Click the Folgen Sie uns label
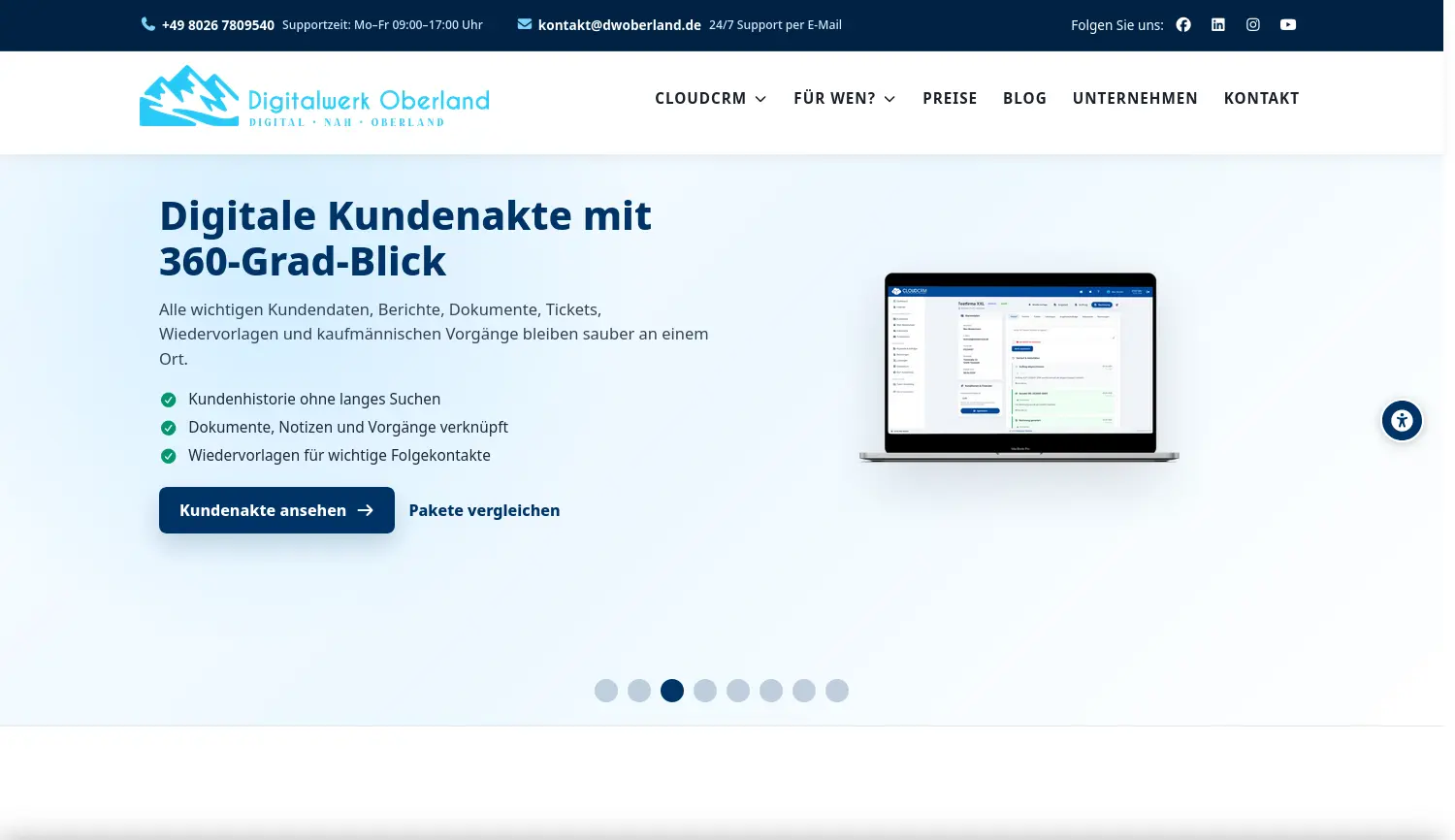The image size is (1455, 840). [x=1117, y=25]
